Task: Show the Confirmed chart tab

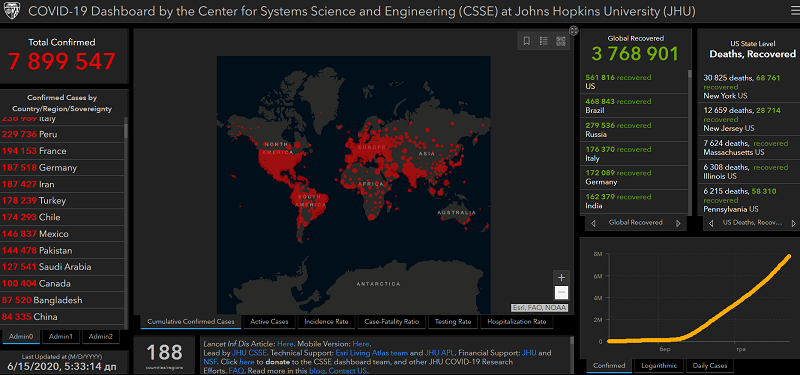Action: click(609, 366)
